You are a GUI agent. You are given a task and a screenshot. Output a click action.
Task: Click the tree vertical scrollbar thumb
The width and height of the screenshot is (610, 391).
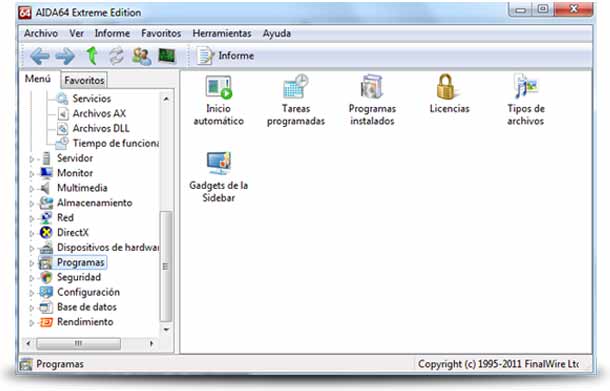[x=166, y=266]
